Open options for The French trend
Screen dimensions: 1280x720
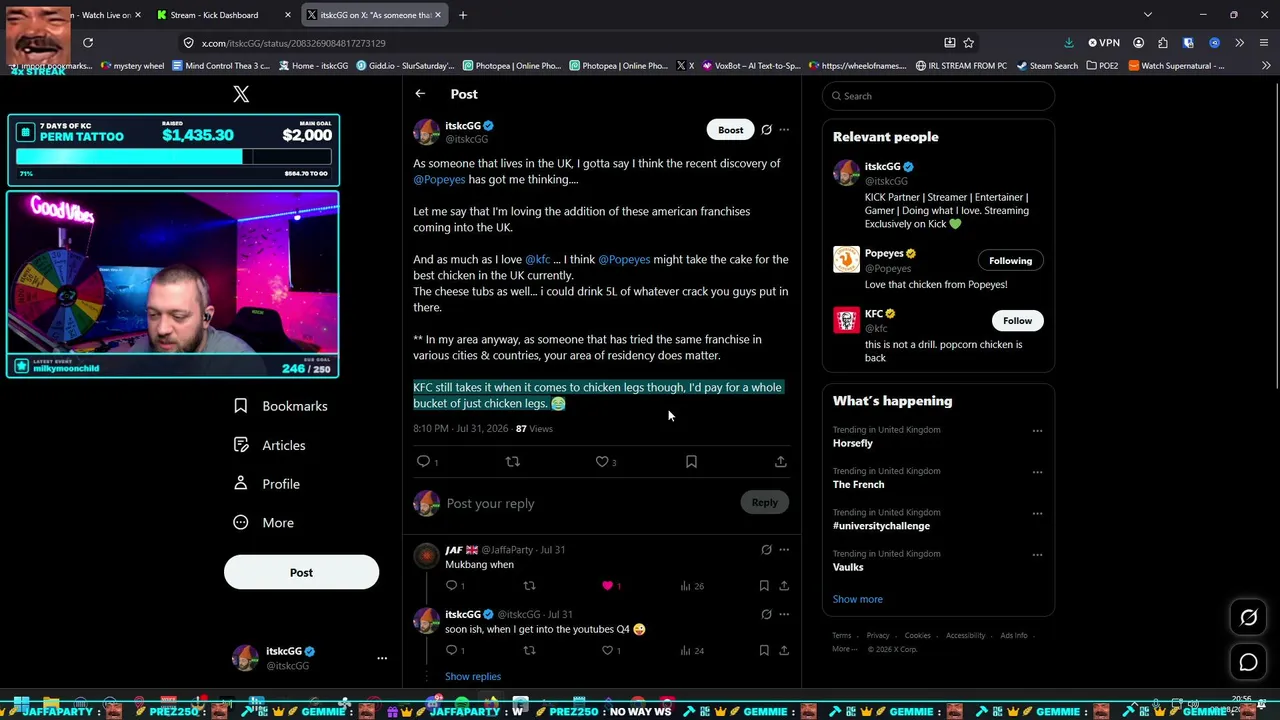pyautogui.click(x=1037, y=472)
